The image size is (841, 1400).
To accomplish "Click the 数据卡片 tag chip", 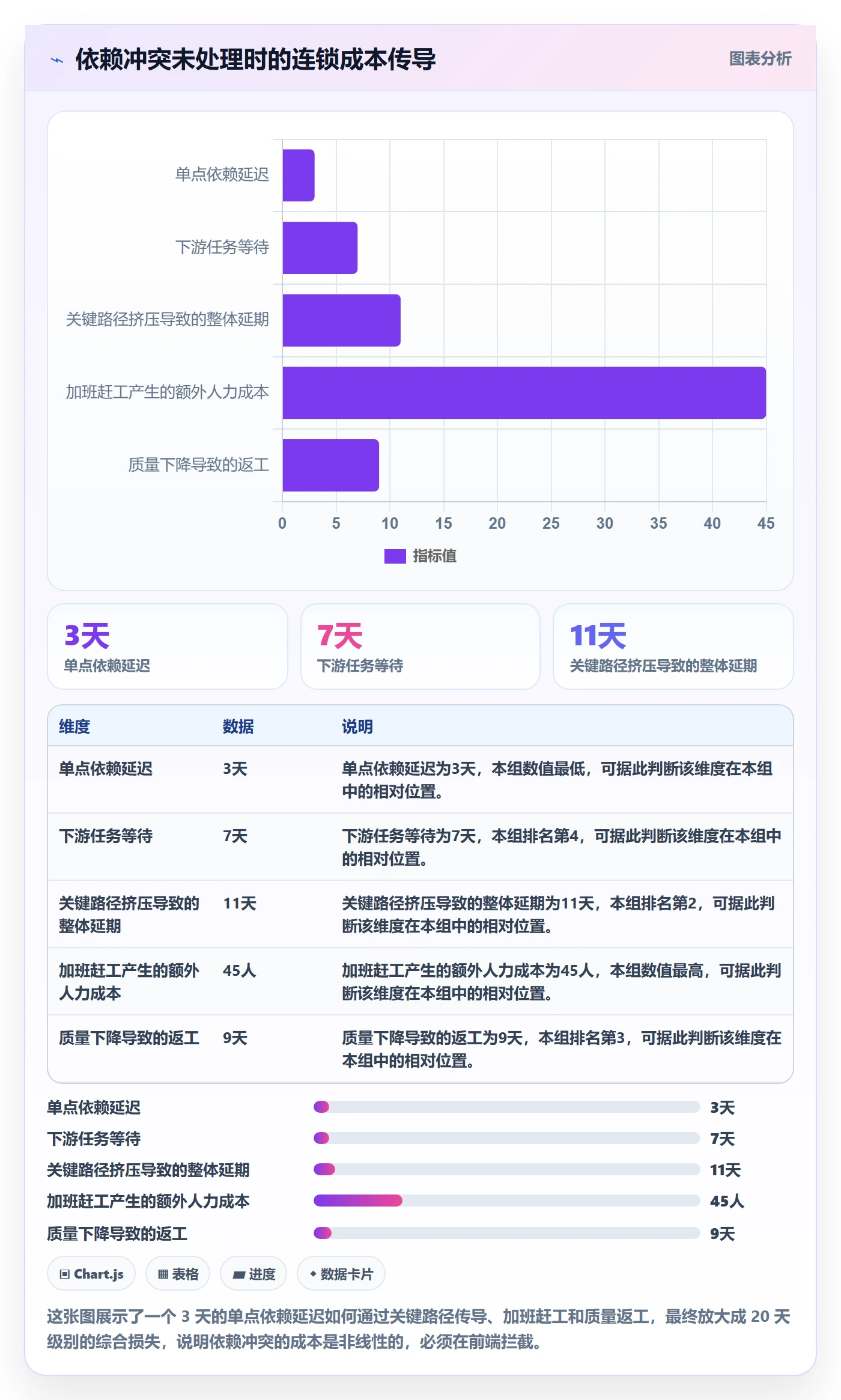I will pos(341,1274).
